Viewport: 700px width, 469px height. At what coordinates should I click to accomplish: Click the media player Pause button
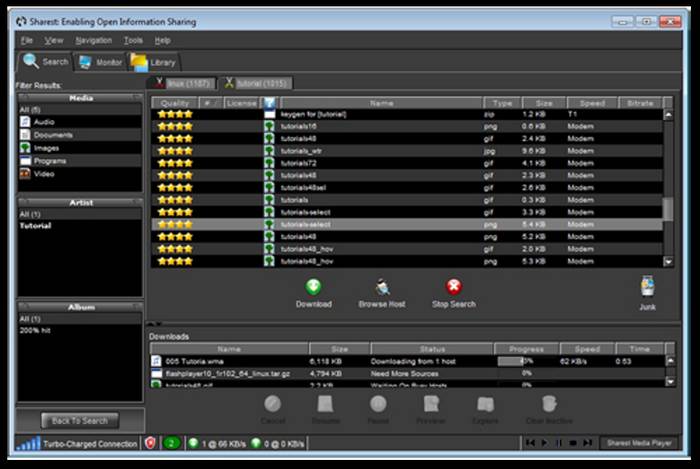pyautogui.click(x=558, y=443)
